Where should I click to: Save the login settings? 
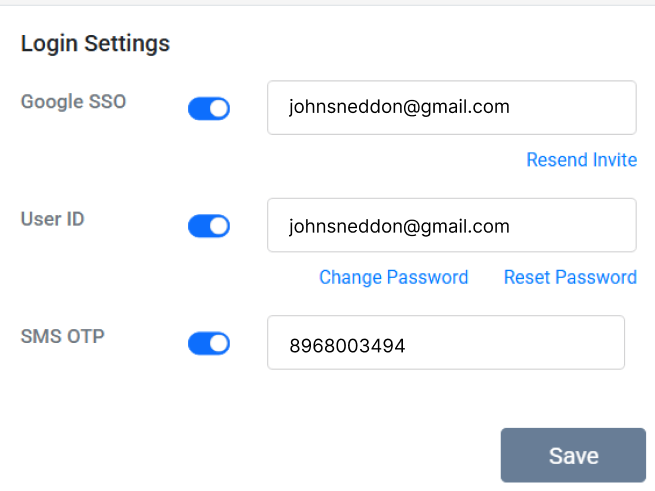[573, 455]
